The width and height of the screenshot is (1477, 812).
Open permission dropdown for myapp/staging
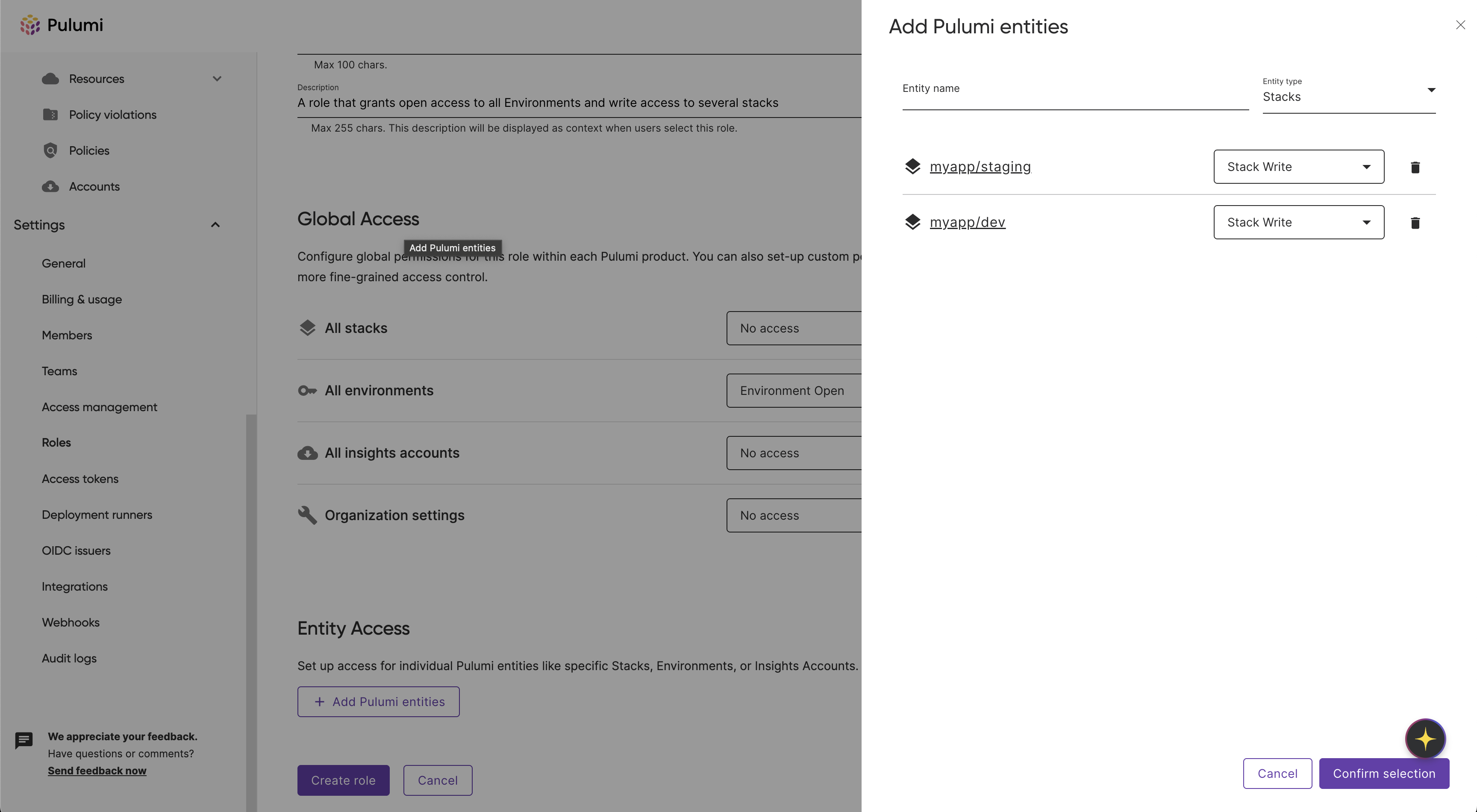(x=1298, y=167)
